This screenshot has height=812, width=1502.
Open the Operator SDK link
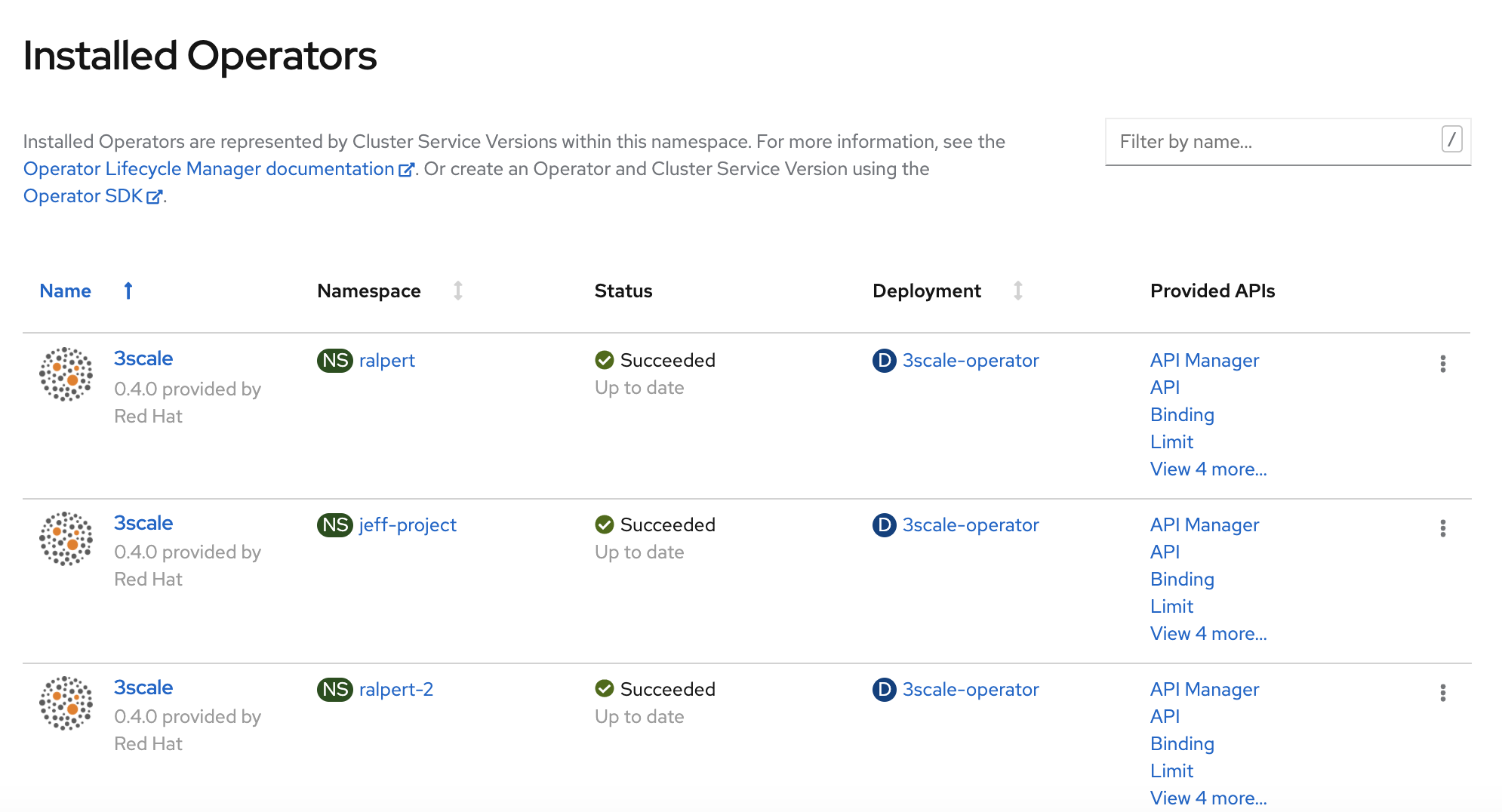click(83, 196)
